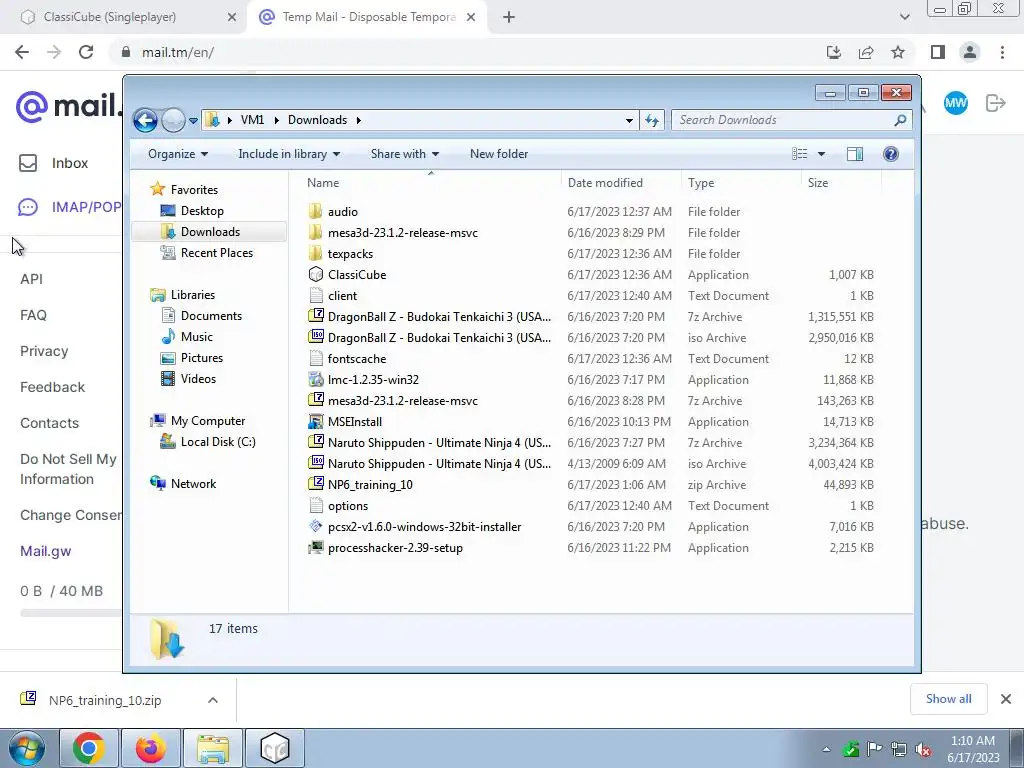Click the Explorer back navigation arrow
Image resolution: width=1024 pixels, height=768 pixels.
click(x=145, y=120)
